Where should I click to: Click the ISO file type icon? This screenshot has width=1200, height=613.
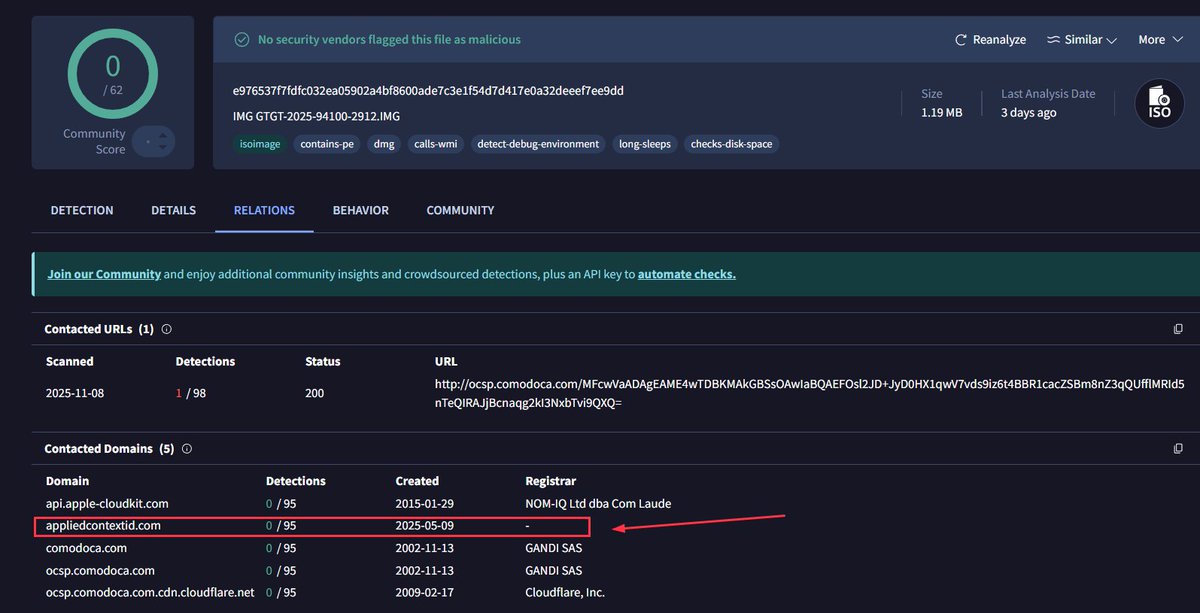click(1159, 103)
